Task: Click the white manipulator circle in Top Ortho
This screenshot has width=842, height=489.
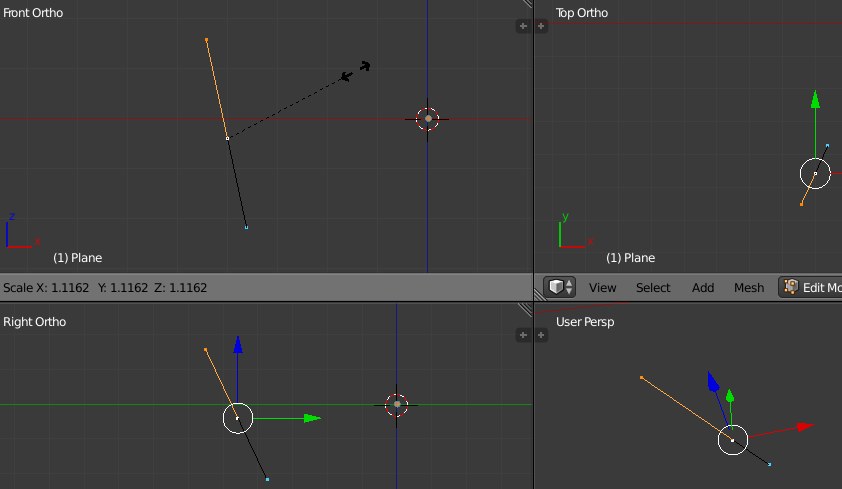Action: click(815, 173)
